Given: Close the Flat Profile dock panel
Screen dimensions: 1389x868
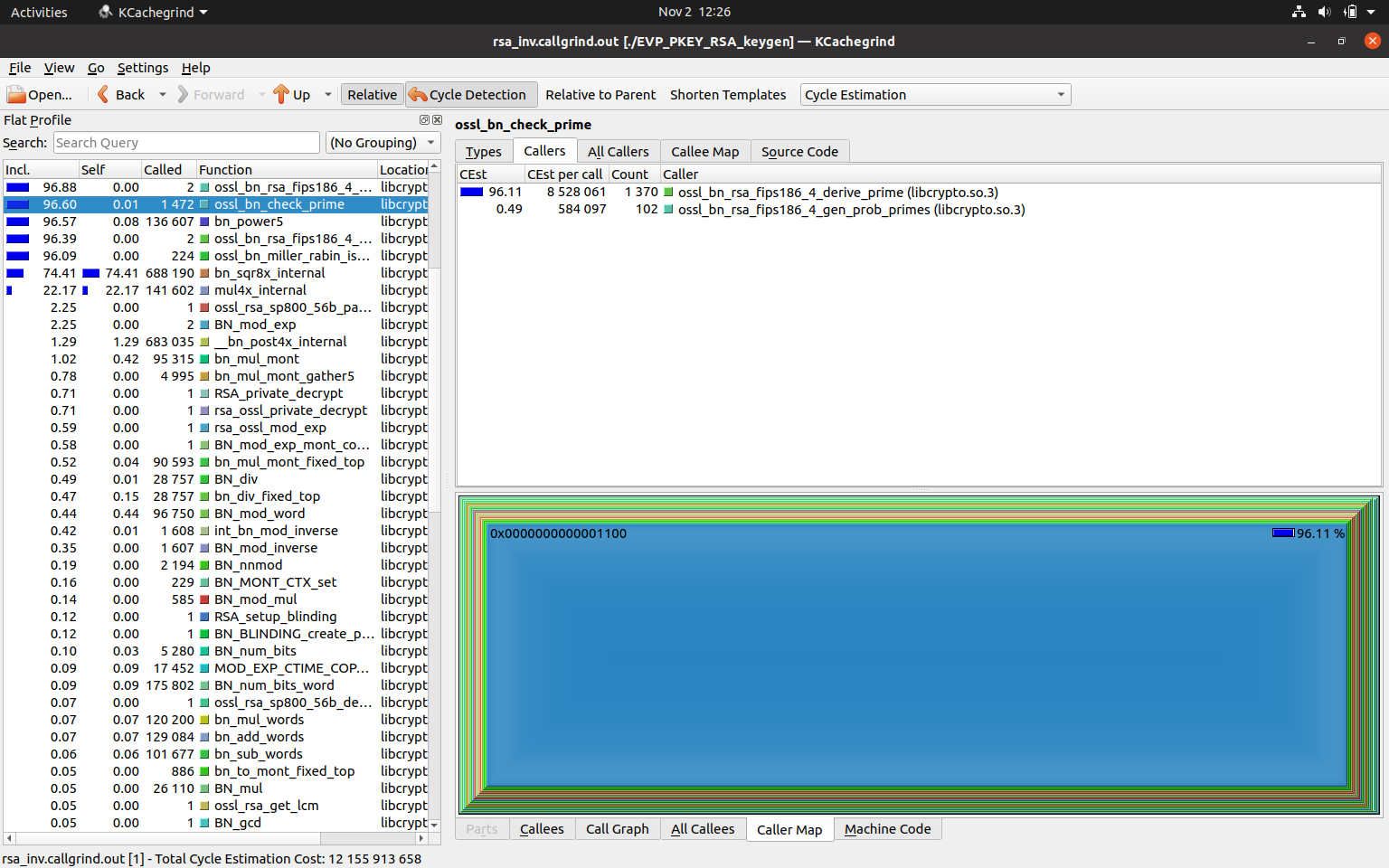Looking at the screenshot, I should coord(438,120).
